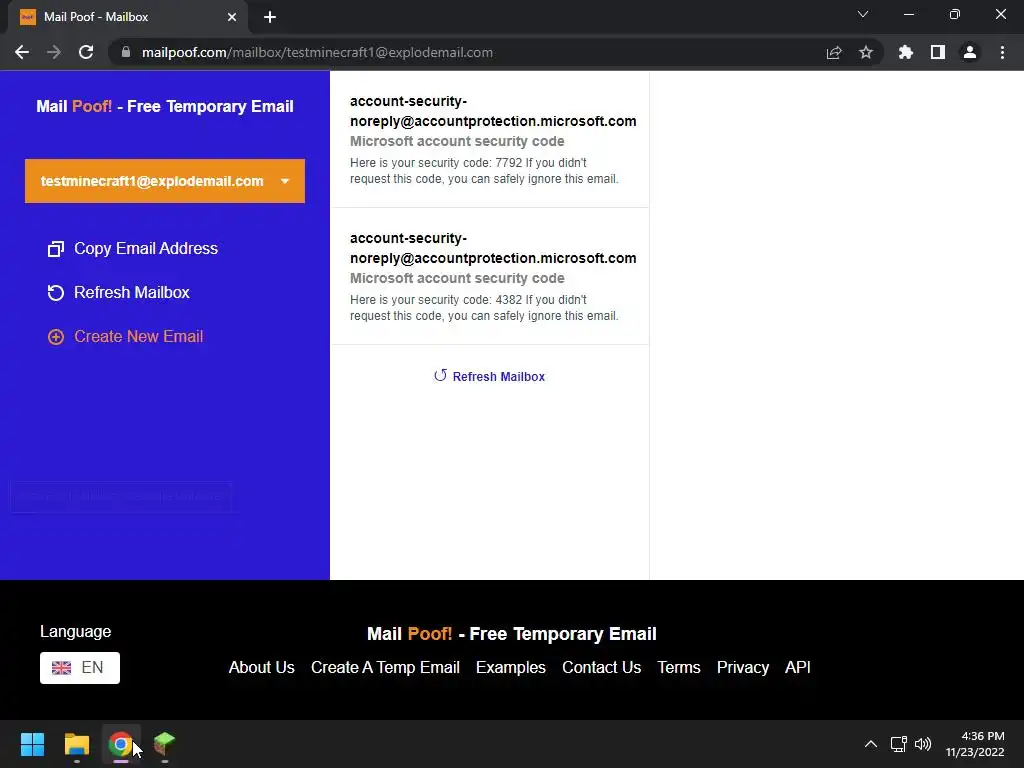Click Refresh Mailbox in the sidebar

[118, 293]
